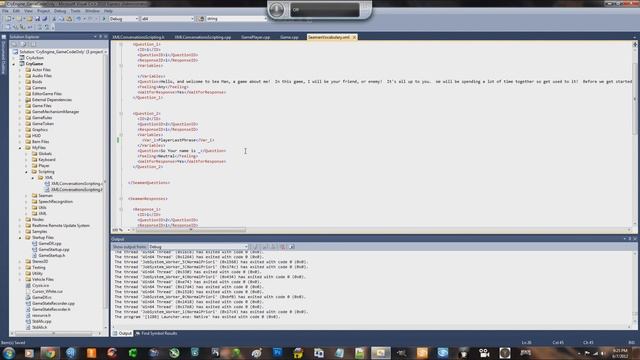Expand the Seaman folder
Image resolution: width=640 pixels, height=360 pixels.
[x=27, y=196]
